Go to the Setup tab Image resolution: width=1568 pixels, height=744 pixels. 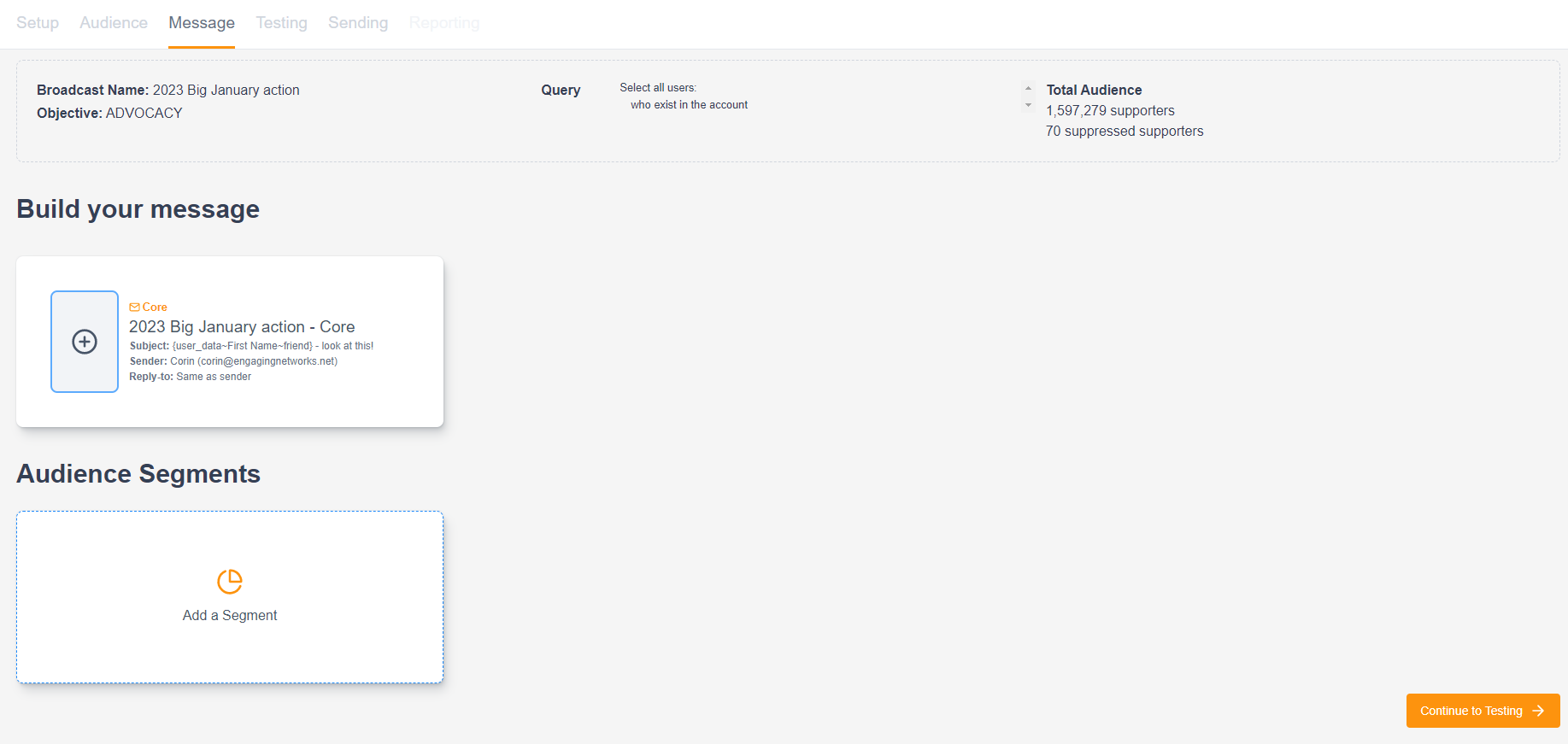click(x=38, y=23)
